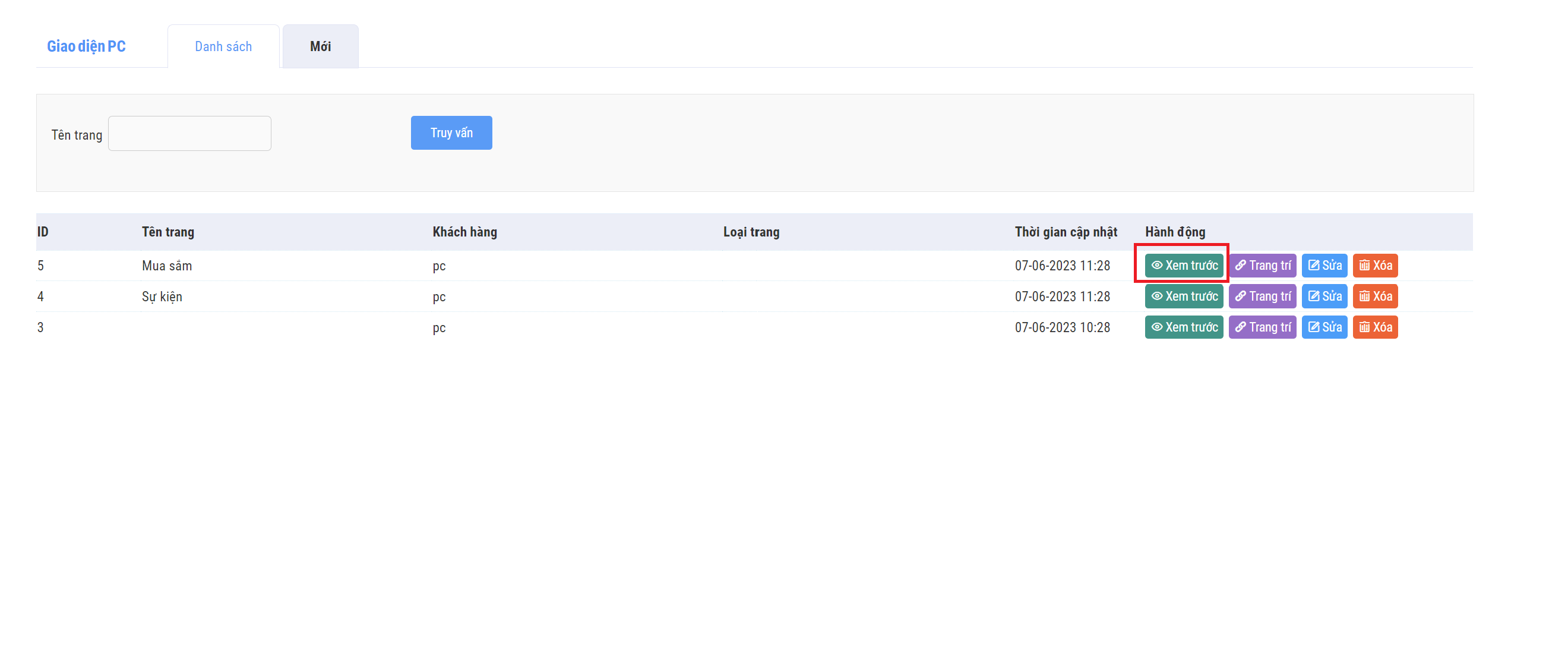Focus the Tên trang search field

(x=189, y=133)
